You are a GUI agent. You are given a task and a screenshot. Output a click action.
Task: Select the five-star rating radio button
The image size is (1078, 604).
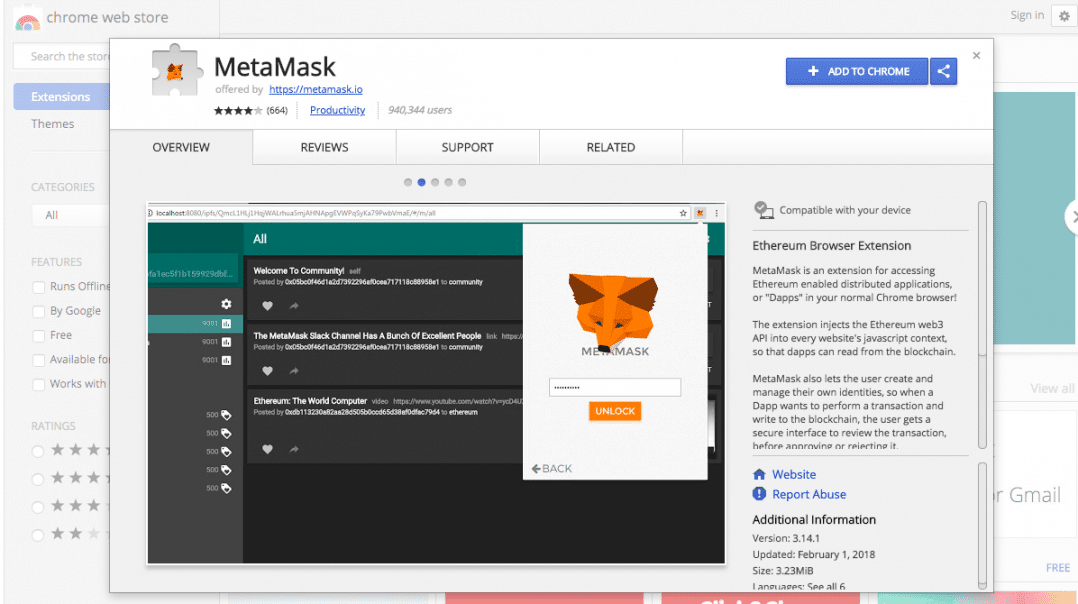click(x=38, y=451)
